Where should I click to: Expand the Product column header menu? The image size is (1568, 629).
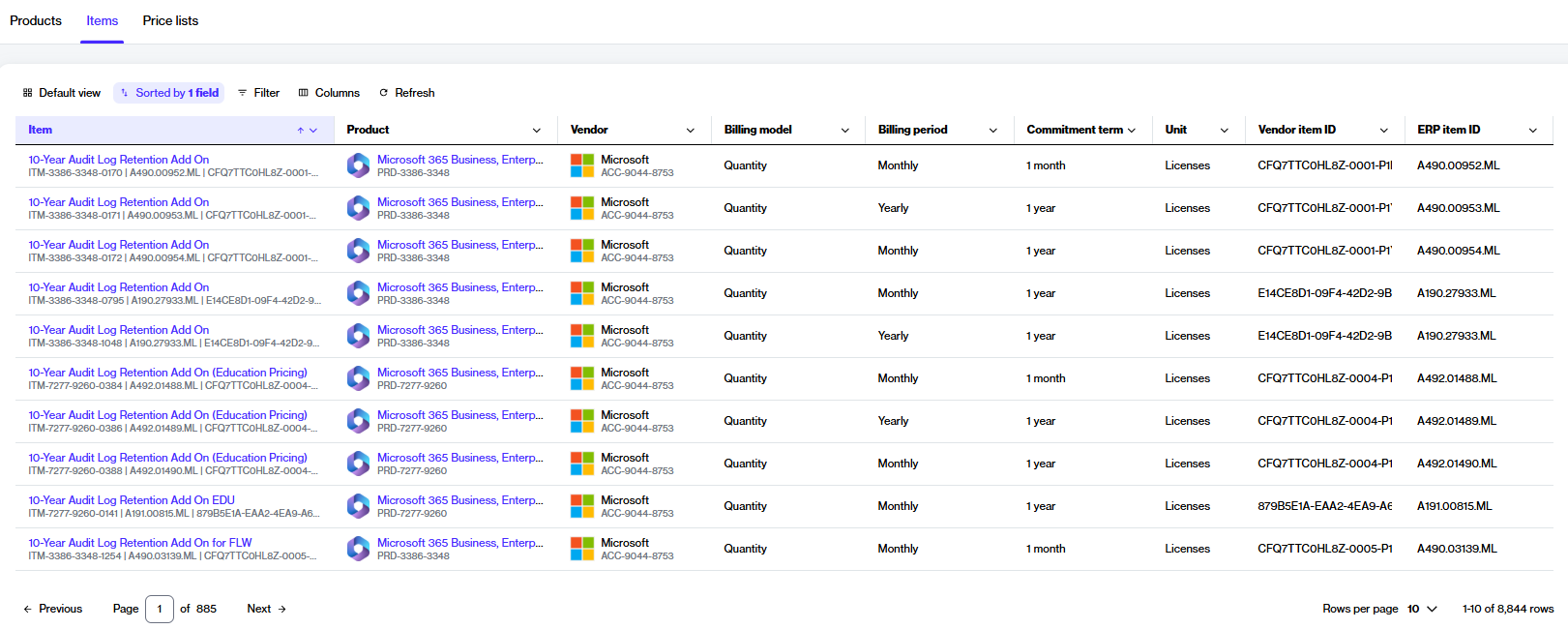(537, 130)
